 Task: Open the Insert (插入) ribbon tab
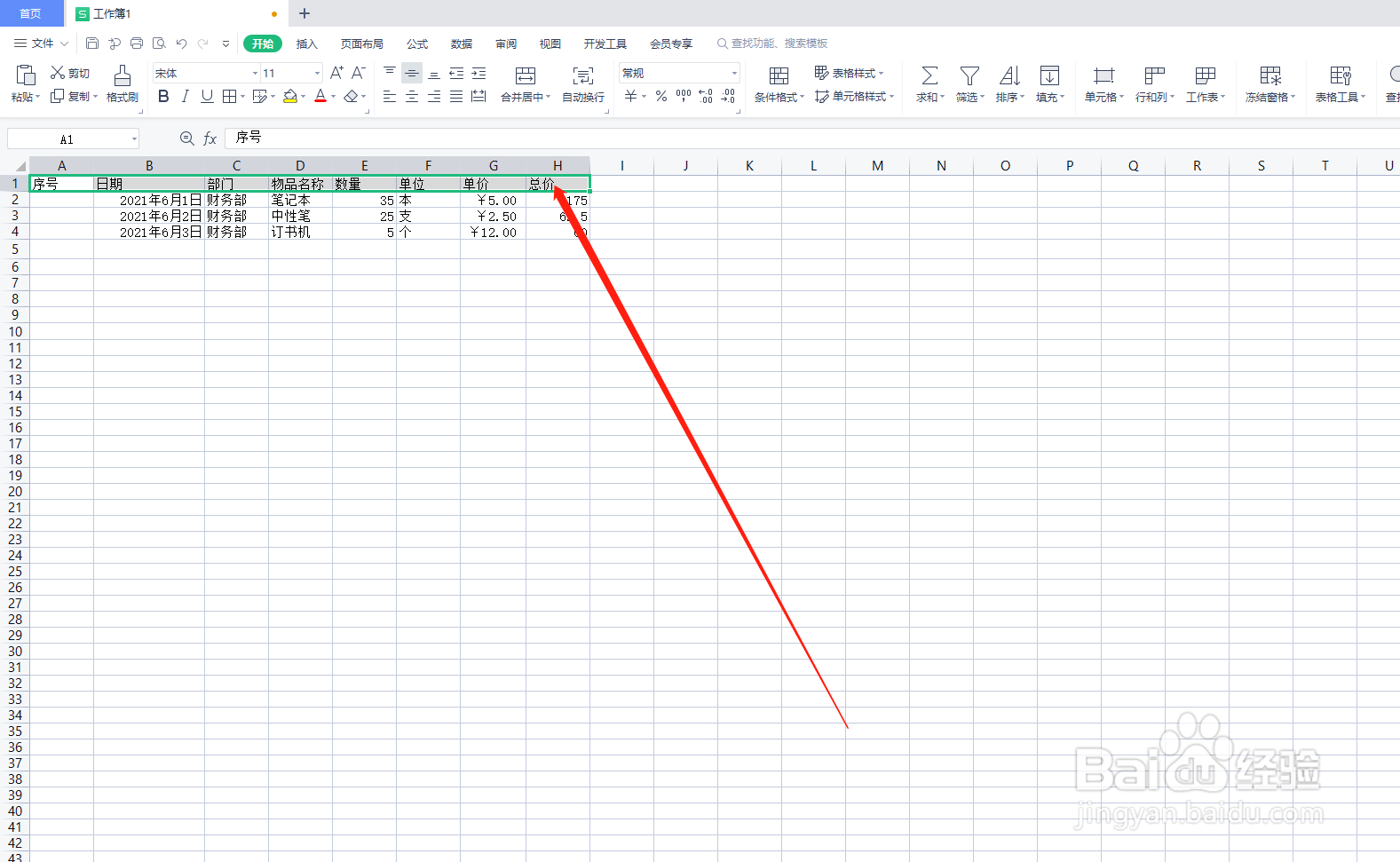click(x=306, y=43)
